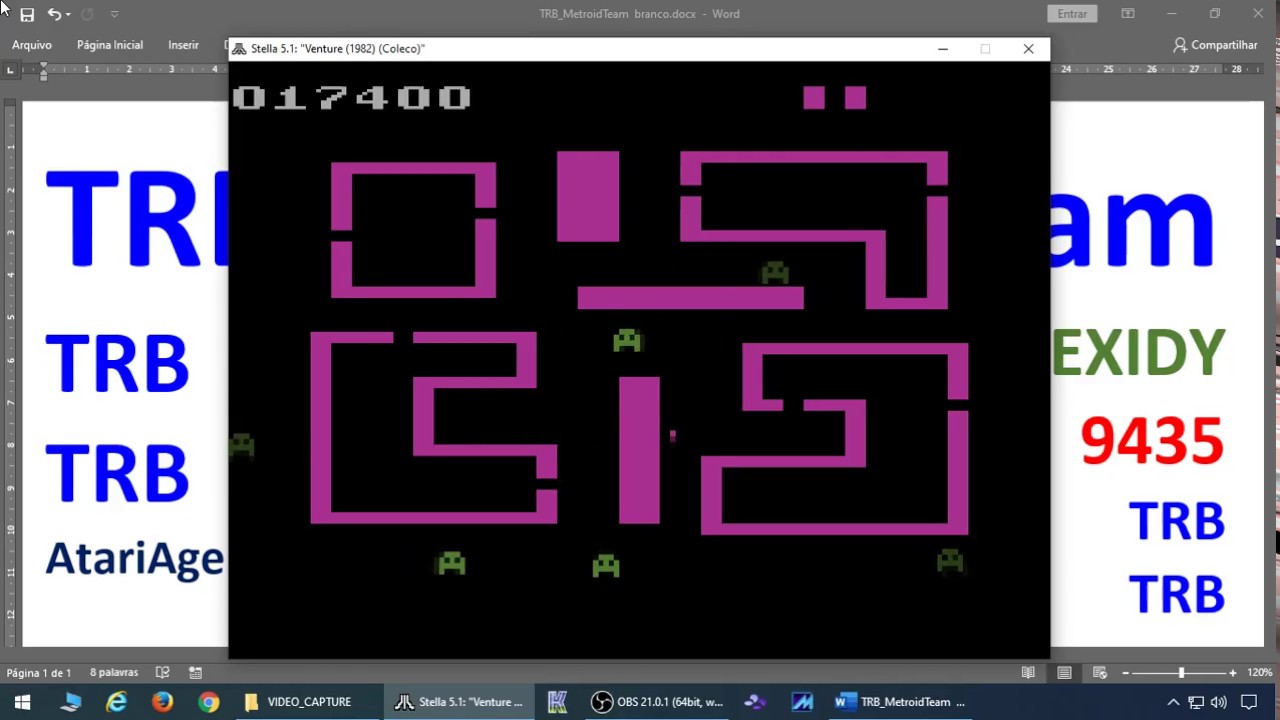The image size is (1280, 720).
Task: Click the Stella 5.1 taskbar button
Action: 459,702
